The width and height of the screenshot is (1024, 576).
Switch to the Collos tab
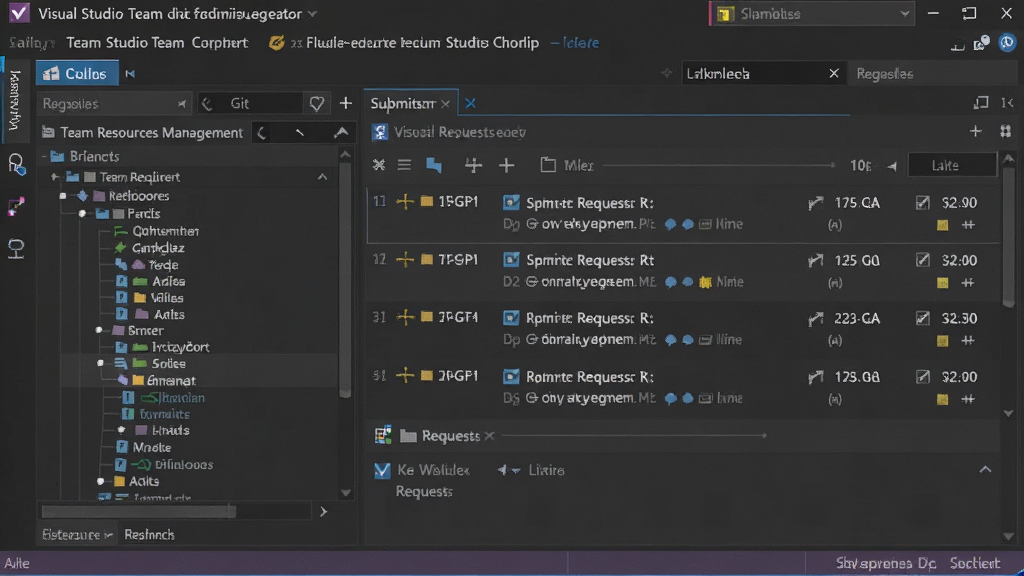(x=77, y=74)
